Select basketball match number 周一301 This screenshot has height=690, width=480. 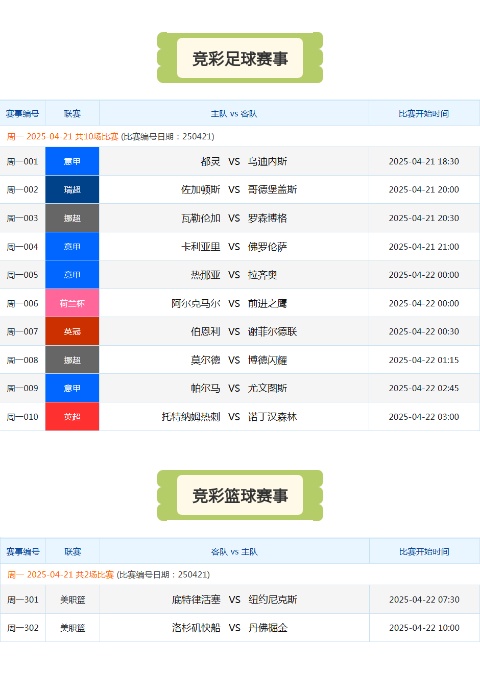pyautogui.click(x=23, y=600)
